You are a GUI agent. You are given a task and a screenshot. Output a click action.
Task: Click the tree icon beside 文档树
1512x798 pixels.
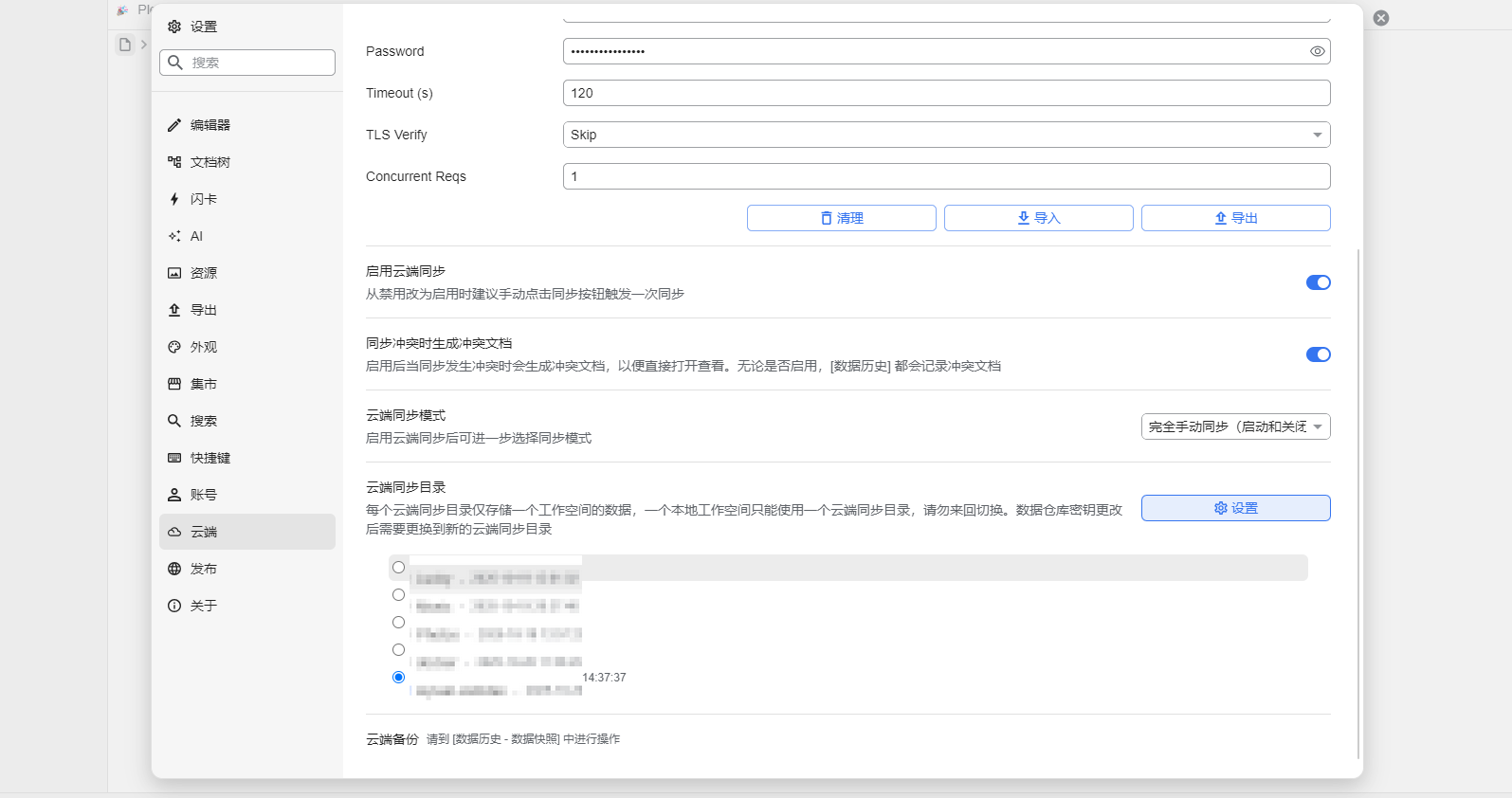click(x=174, y=162)
